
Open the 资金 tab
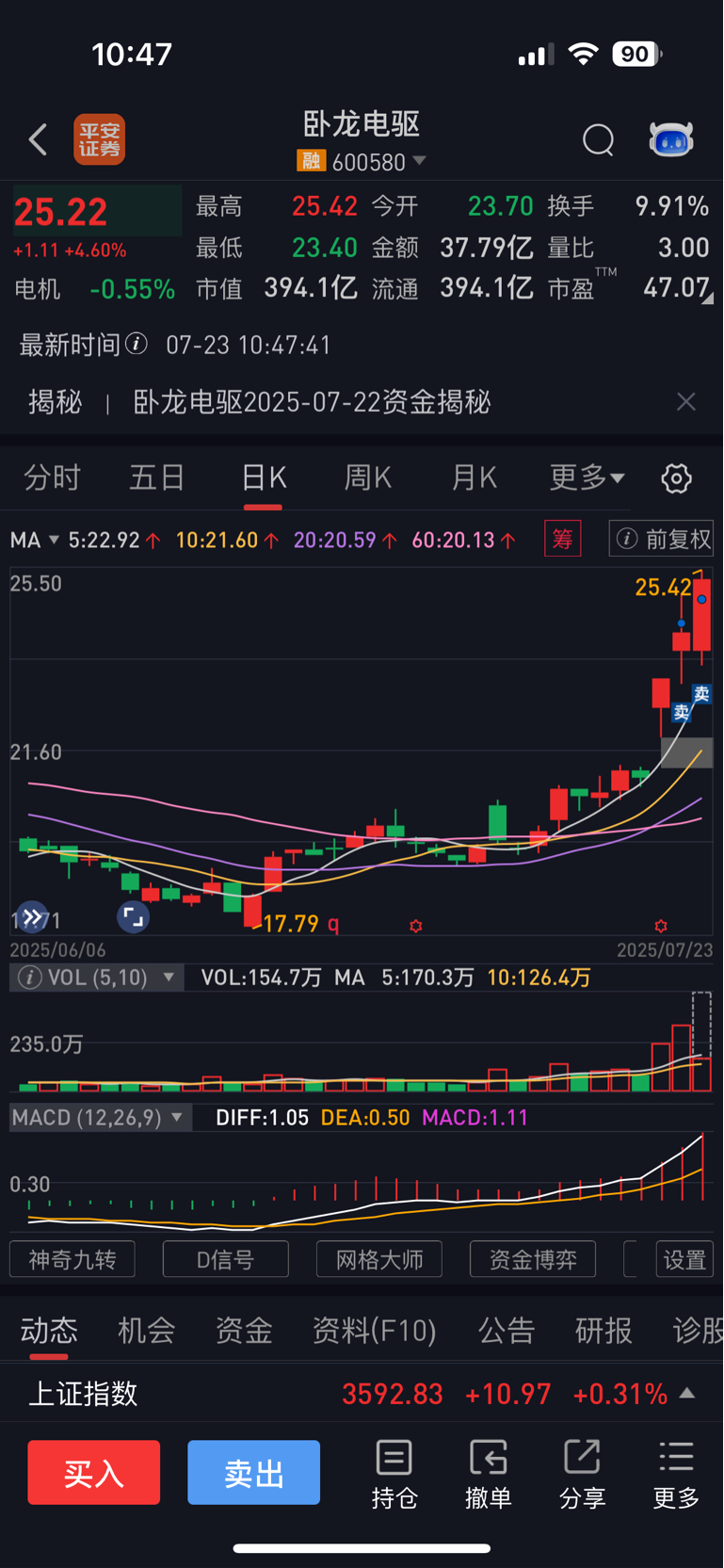pyautogui.click(x=244, y=1330)
